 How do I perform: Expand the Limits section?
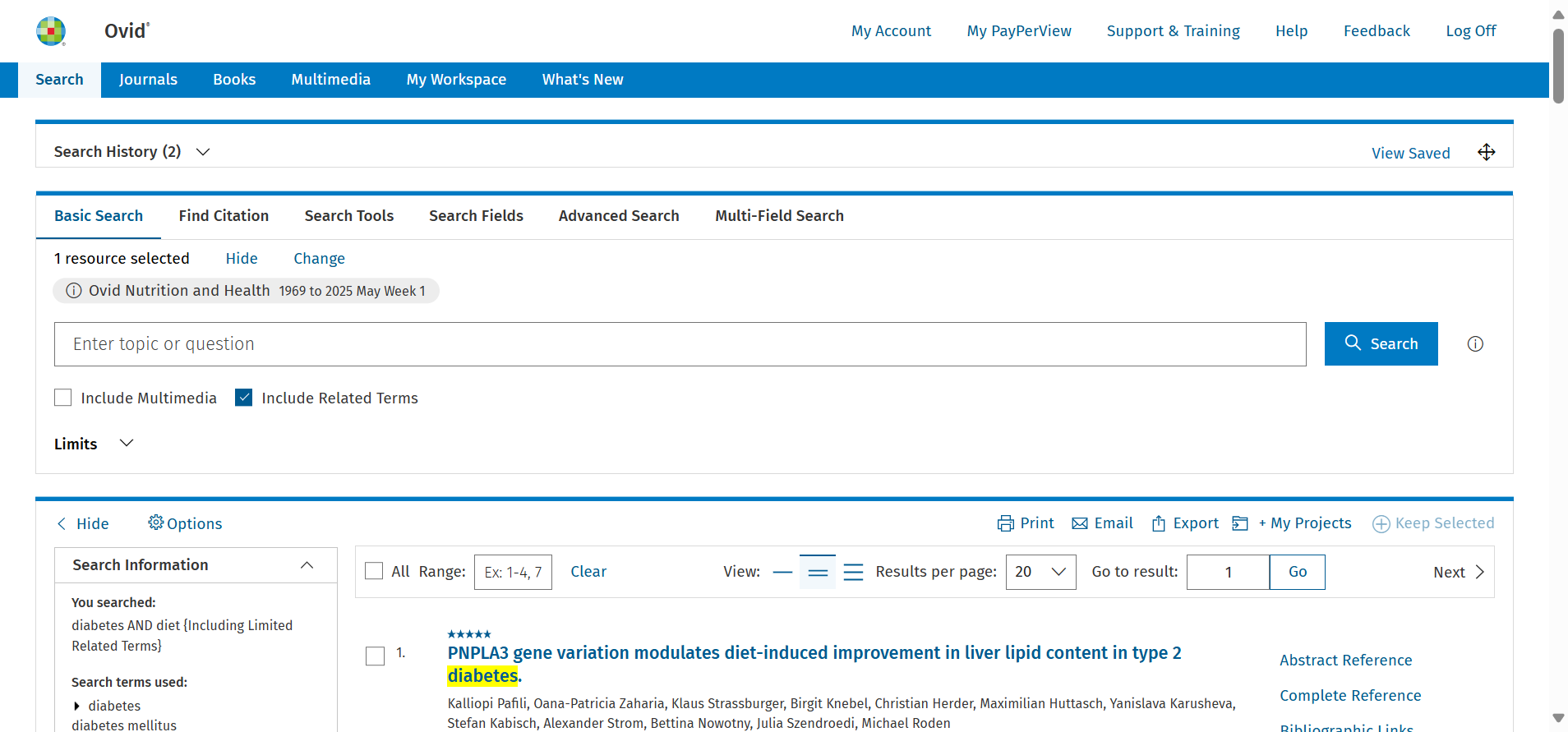pos(127,444)
